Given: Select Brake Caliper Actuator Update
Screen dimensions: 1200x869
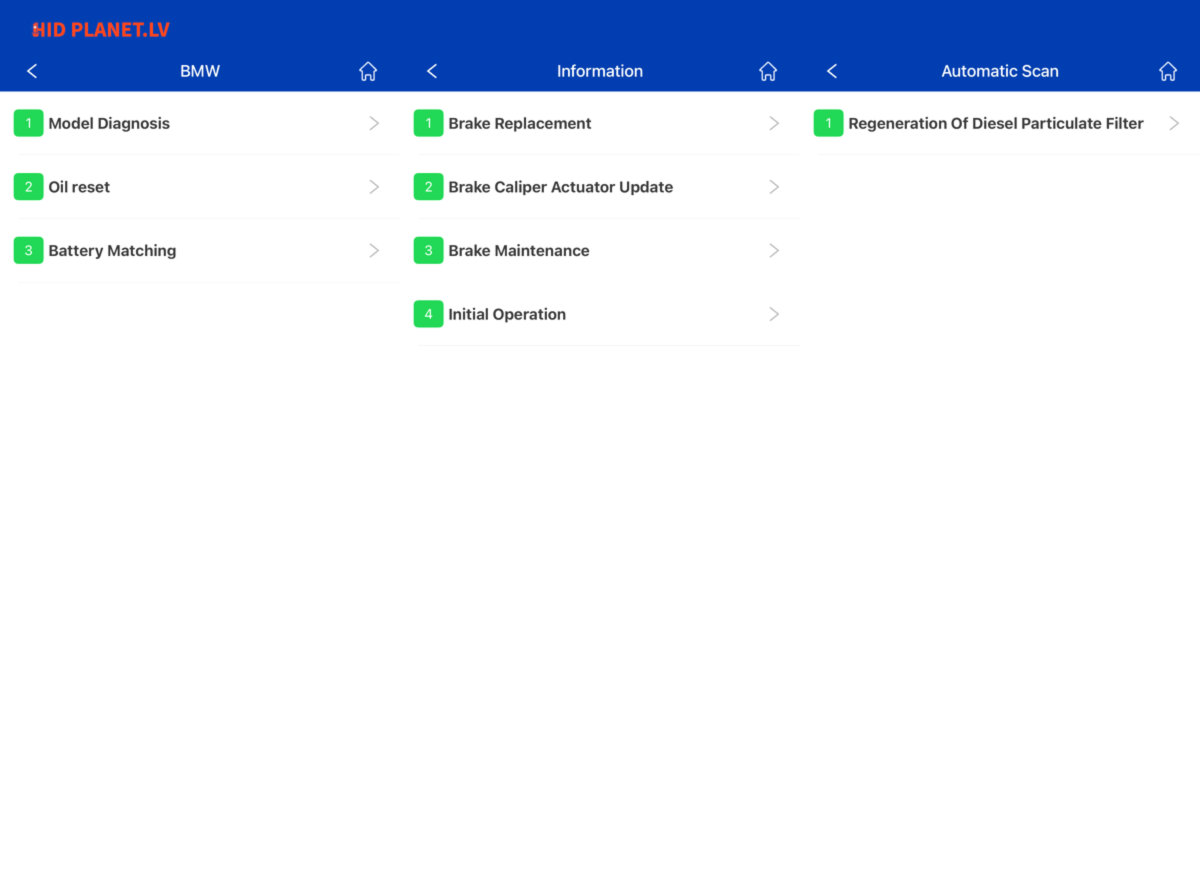Looking at the screenshot, I should (x=560, y=187).
